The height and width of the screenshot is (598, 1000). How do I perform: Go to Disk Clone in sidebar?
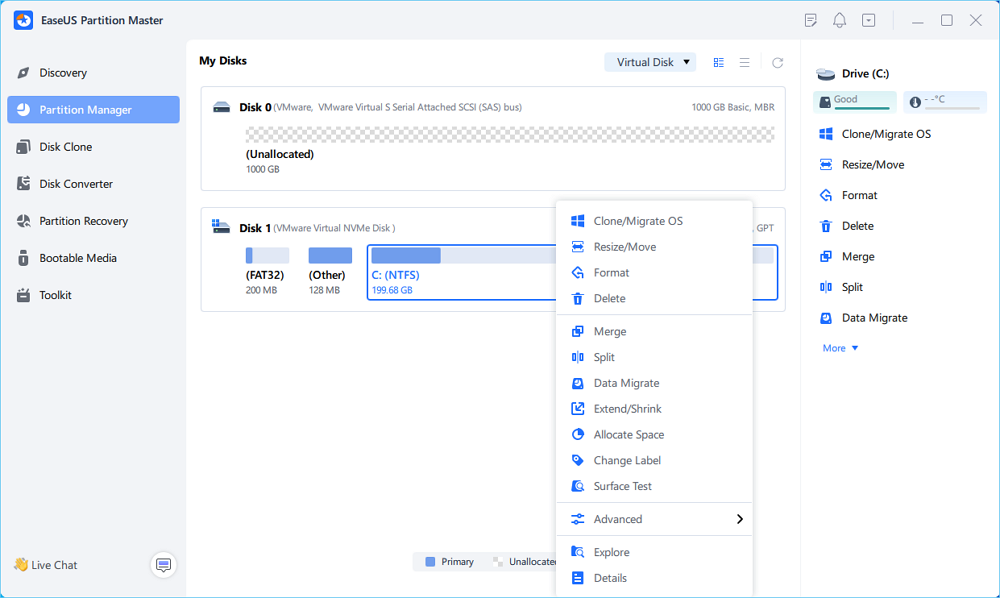coord(65,147)
